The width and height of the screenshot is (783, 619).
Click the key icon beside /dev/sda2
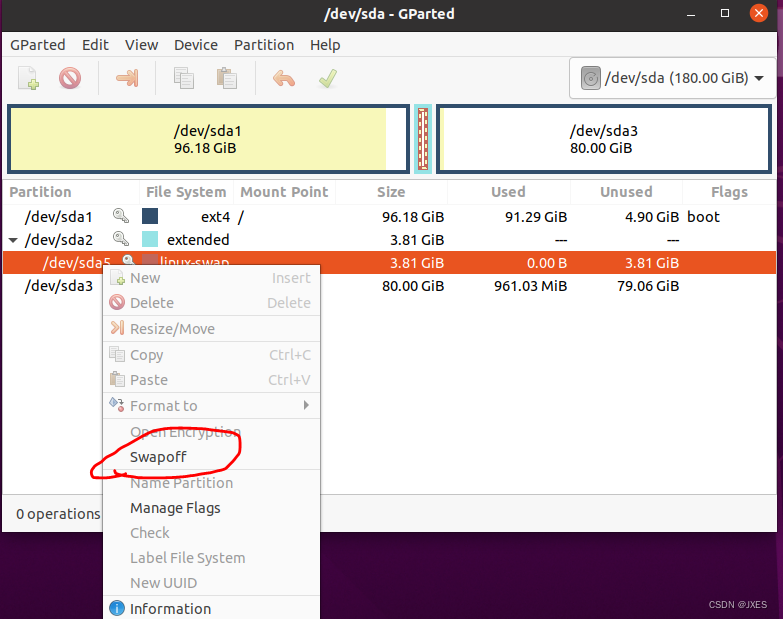(x=121, y=239)
